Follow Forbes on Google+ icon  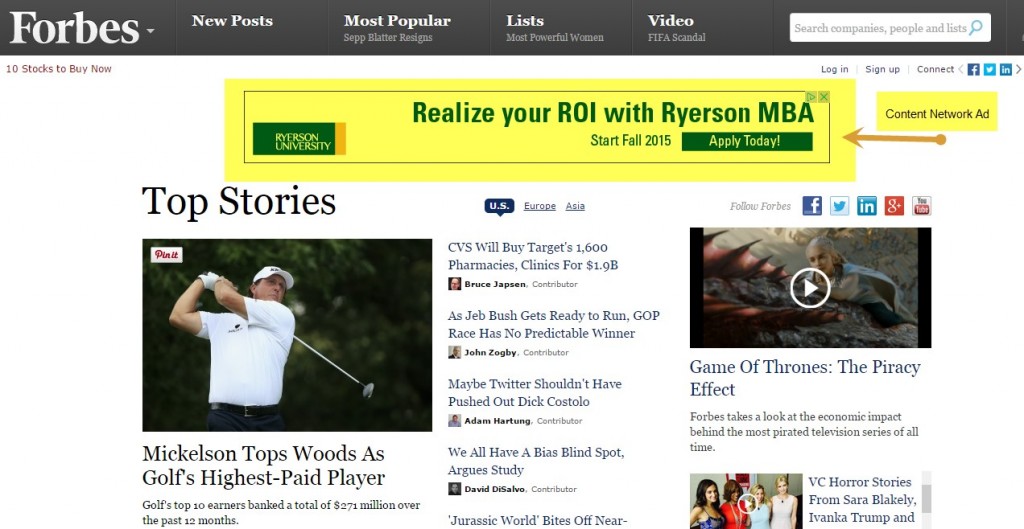click(x=894, y=206)
